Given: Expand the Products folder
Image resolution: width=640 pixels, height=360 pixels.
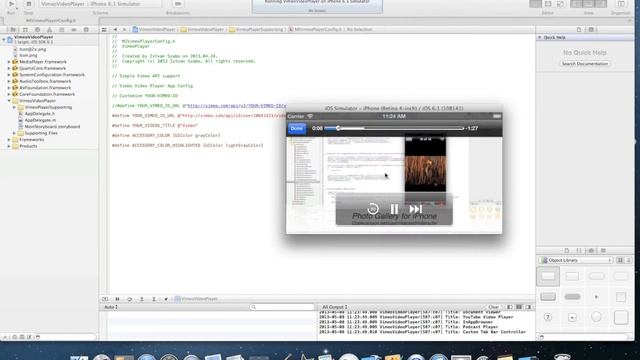Looking at the screenshot, I should coord(9,146).
